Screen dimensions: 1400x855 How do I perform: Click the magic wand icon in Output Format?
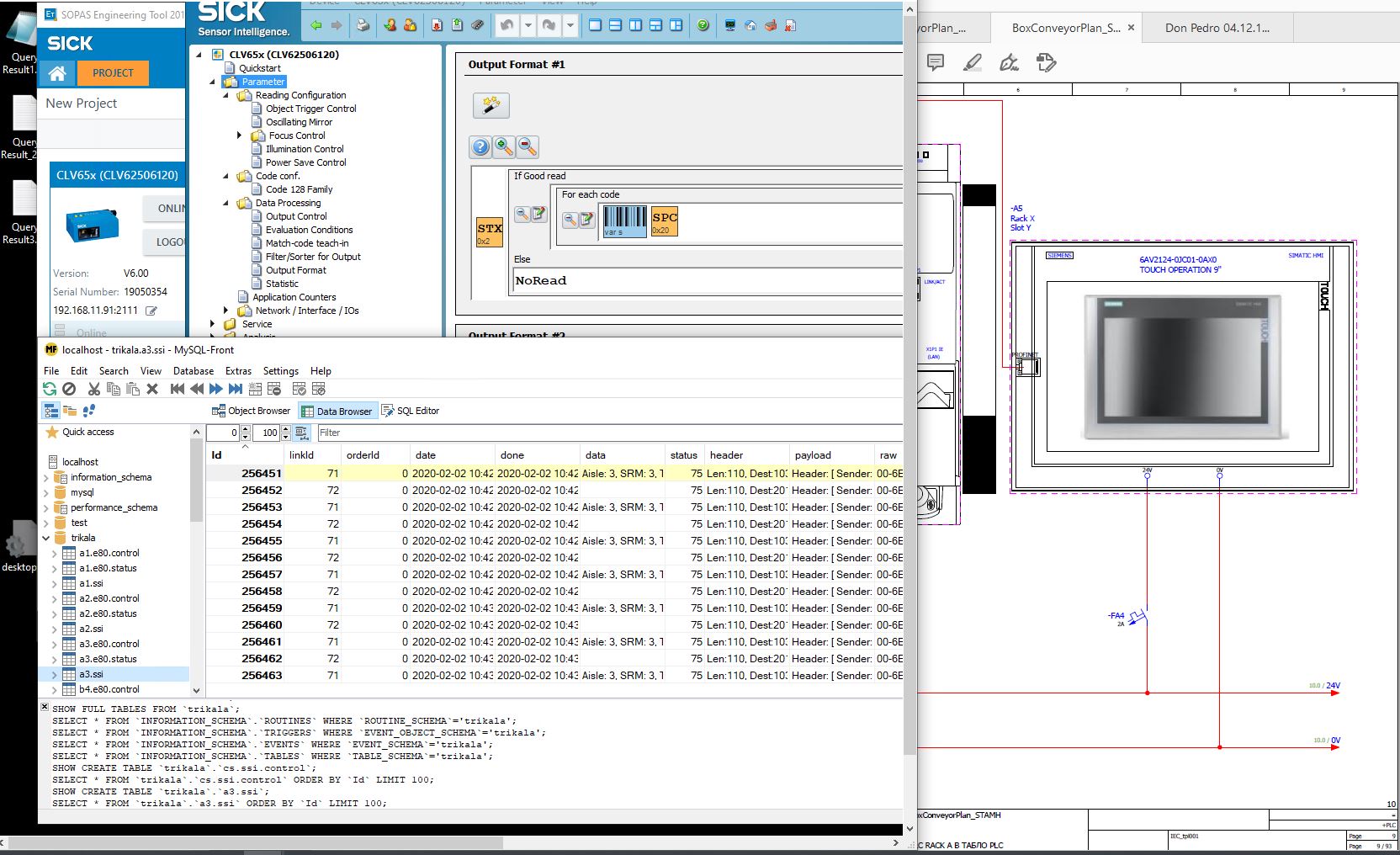pyautogui.click(x=491, y=106)
